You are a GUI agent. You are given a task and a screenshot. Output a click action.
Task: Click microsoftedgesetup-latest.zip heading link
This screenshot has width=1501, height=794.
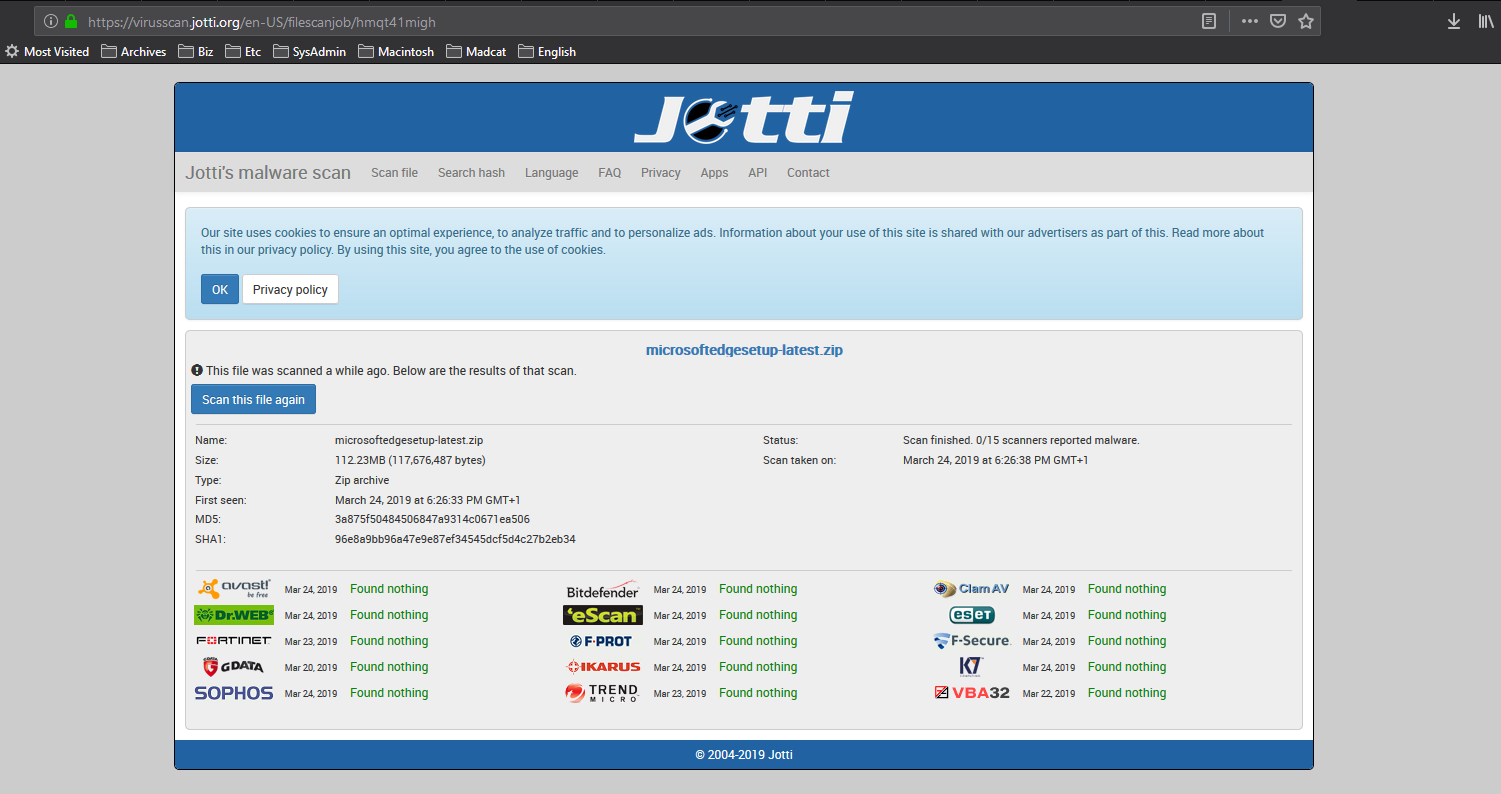[744, 350]
